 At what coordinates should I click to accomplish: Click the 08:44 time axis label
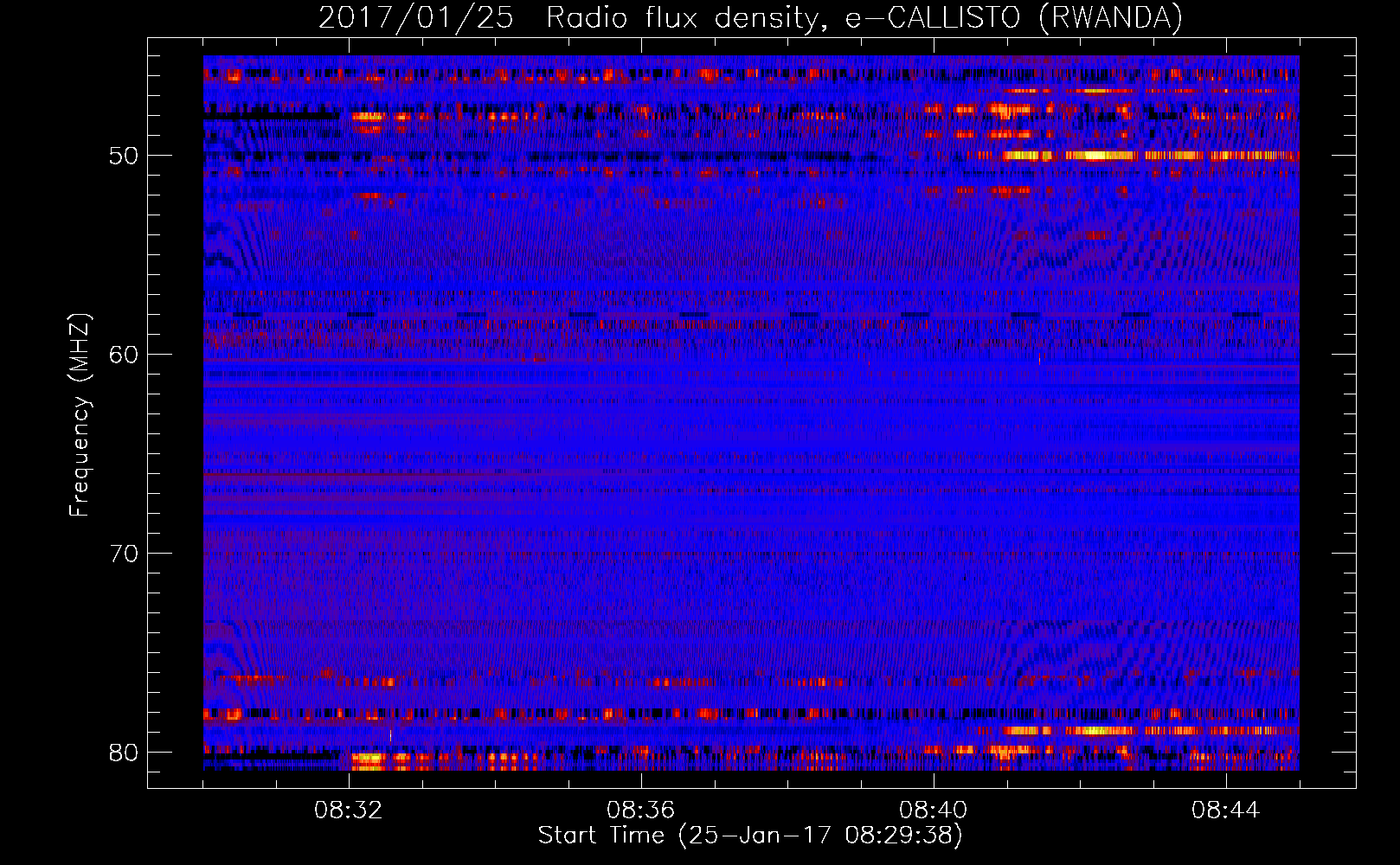1226,811
